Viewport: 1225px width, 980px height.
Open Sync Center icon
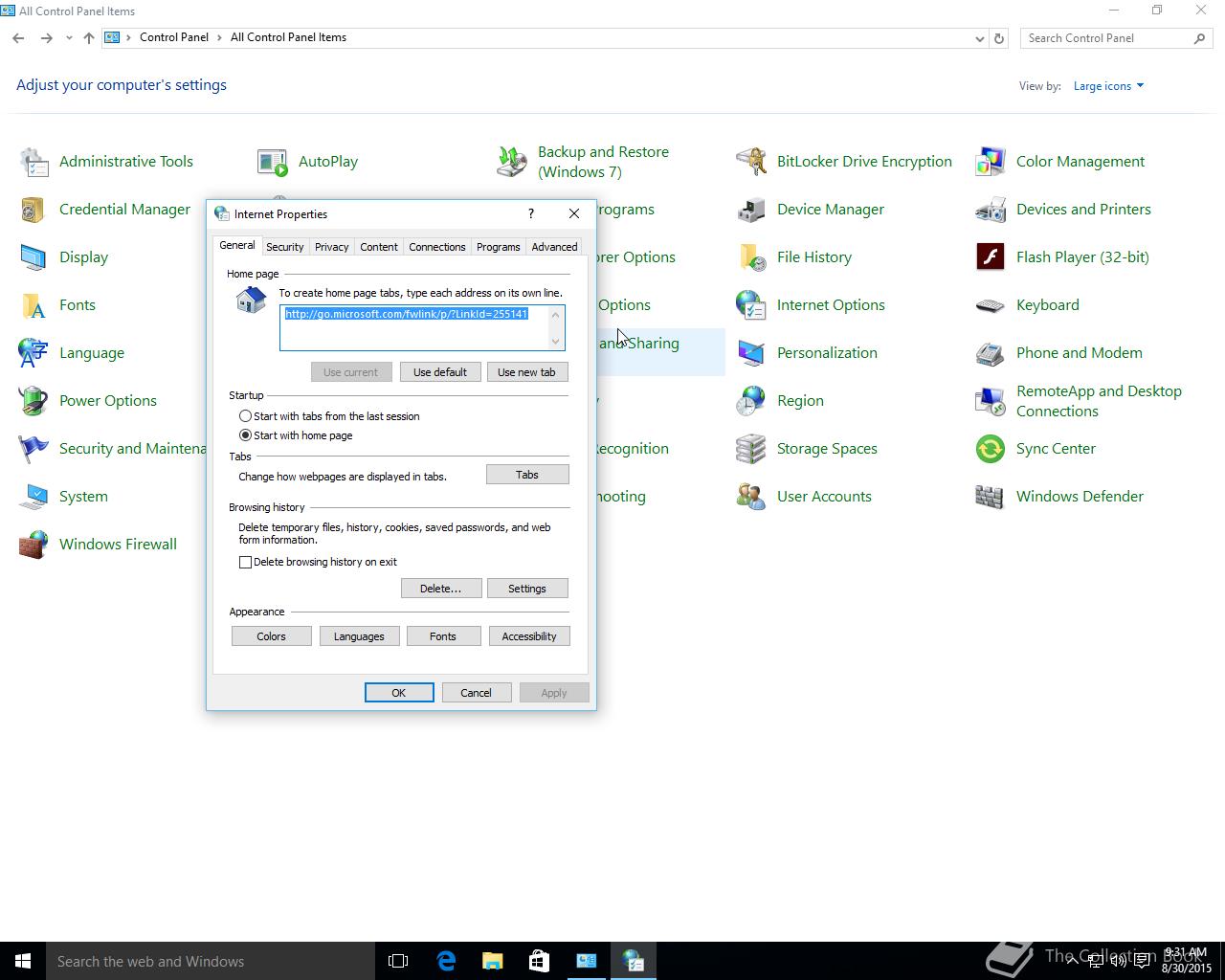tap(991, 449)
